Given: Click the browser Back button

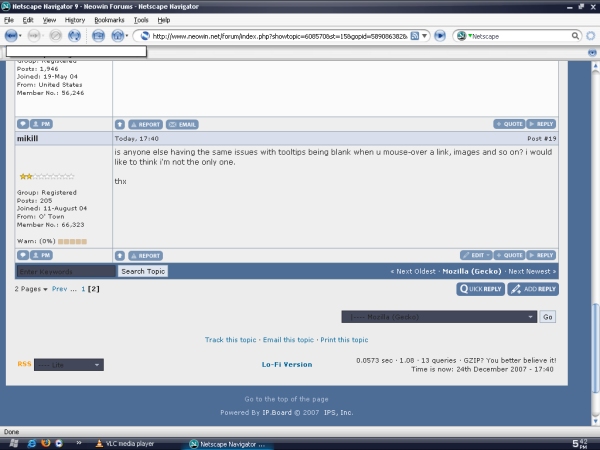Looking at the screenshot, I should (x=11, y=36).
